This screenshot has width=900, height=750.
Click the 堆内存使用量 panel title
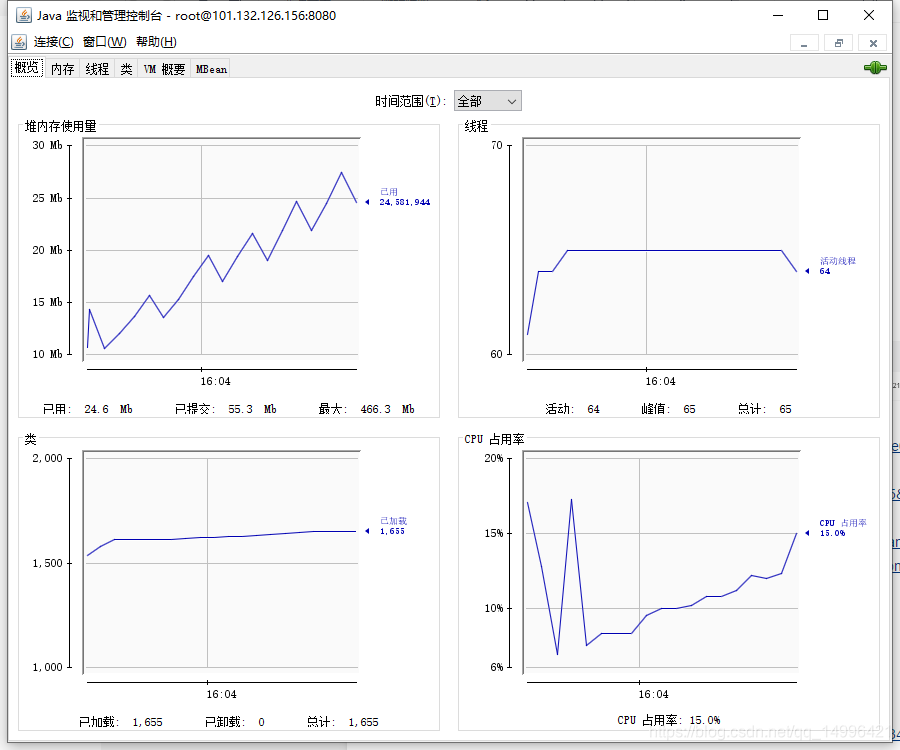60,126
